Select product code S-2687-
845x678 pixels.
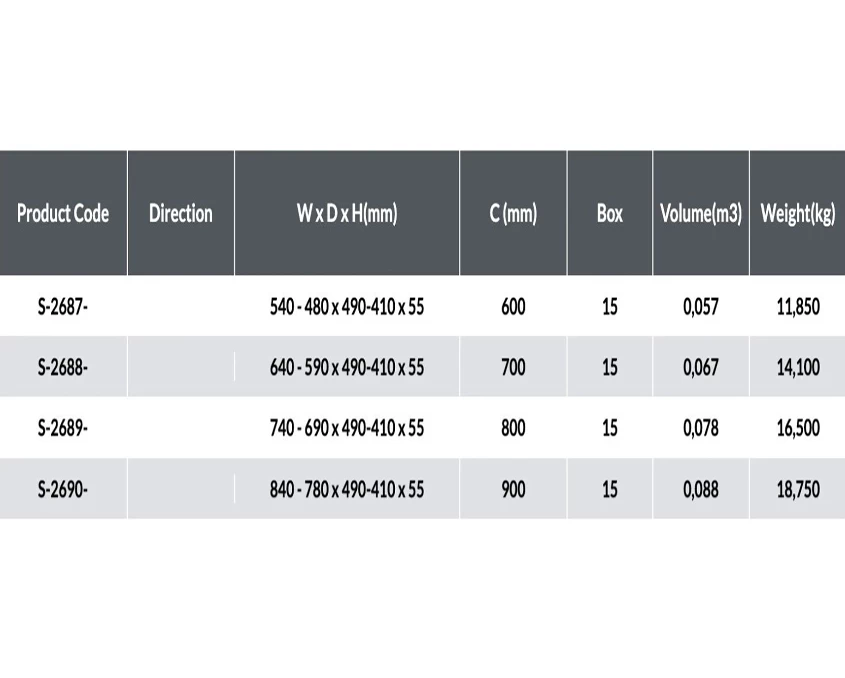pos(63,307)
